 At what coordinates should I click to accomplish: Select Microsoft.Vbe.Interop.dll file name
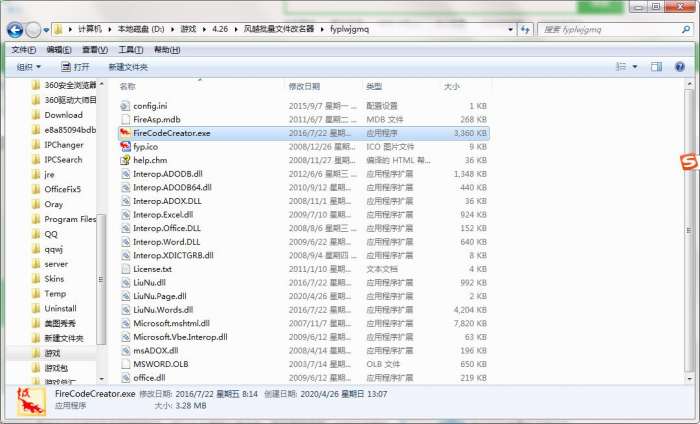[x=180, y=337]
